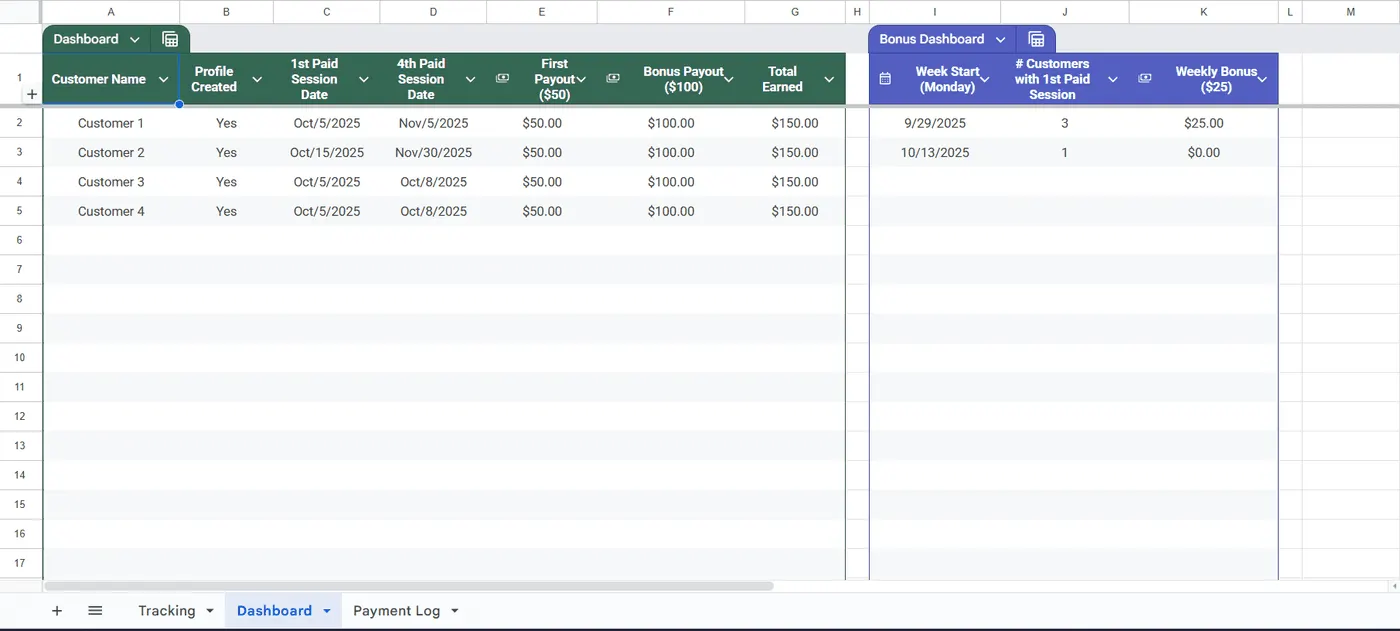This screenshot has width=1400, height=631.
Task: Open the Dashboard table calculator icon
Action: pos(170,39)
